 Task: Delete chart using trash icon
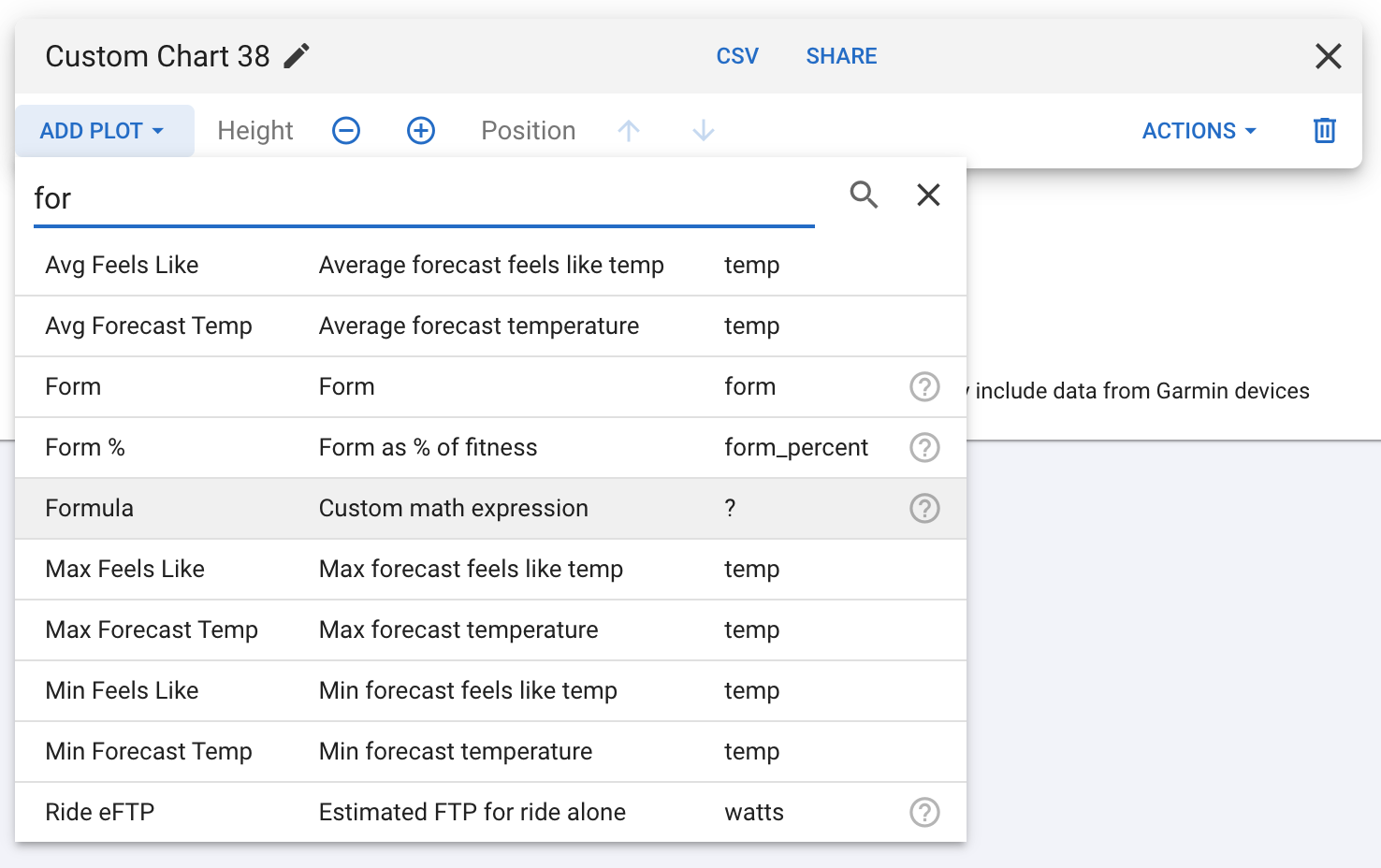click(1324, 131)
